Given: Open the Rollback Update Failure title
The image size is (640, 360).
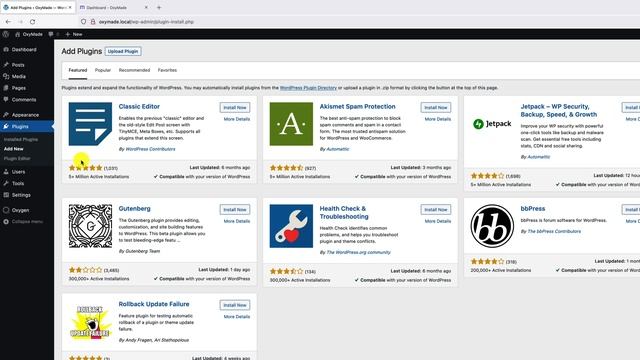Looking at the screenshot, I should [x=154, y=304].
